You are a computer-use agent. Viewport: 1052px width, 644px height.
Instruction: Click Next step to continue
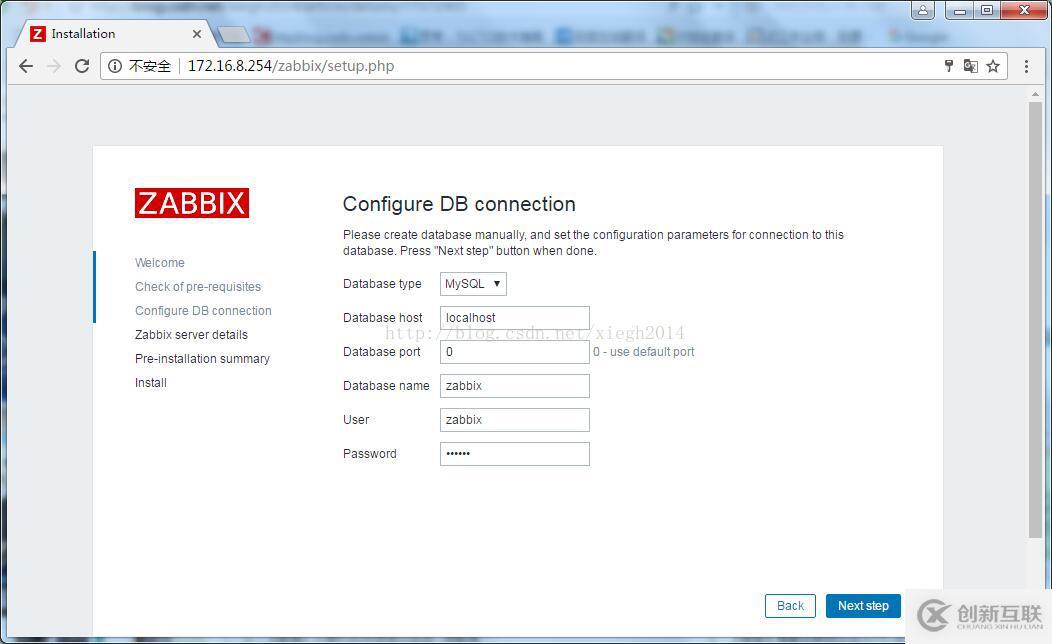click(x=862, y=606)
